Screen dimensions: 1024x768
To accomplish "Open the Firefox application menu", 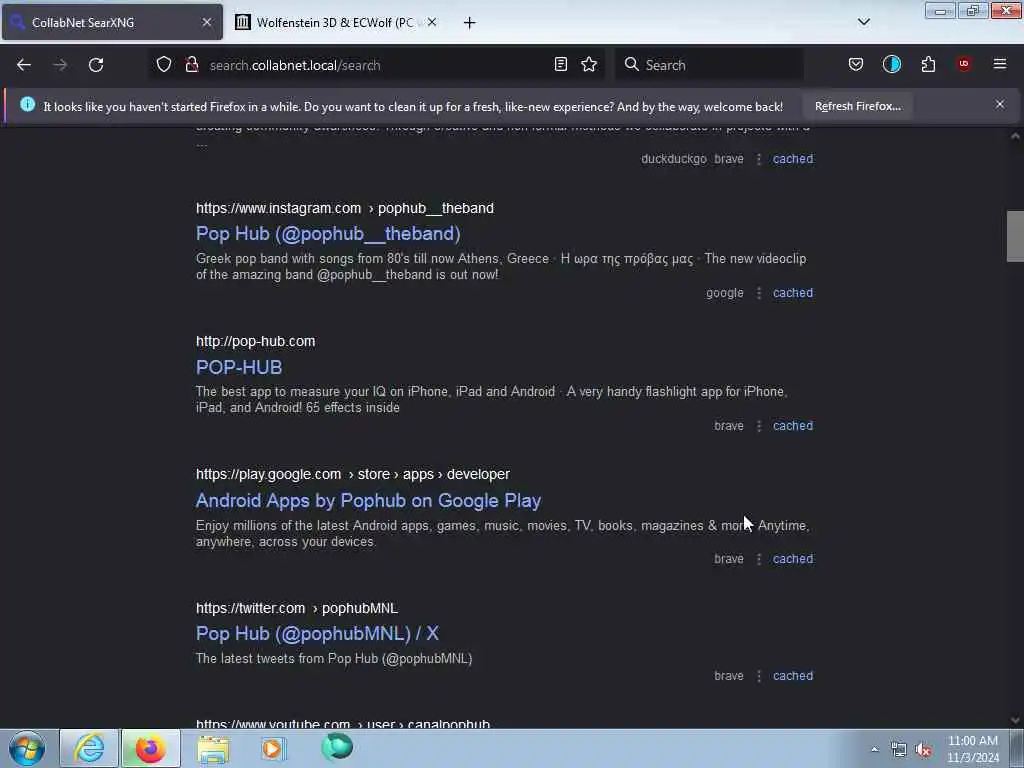I will click(1000, 64).
